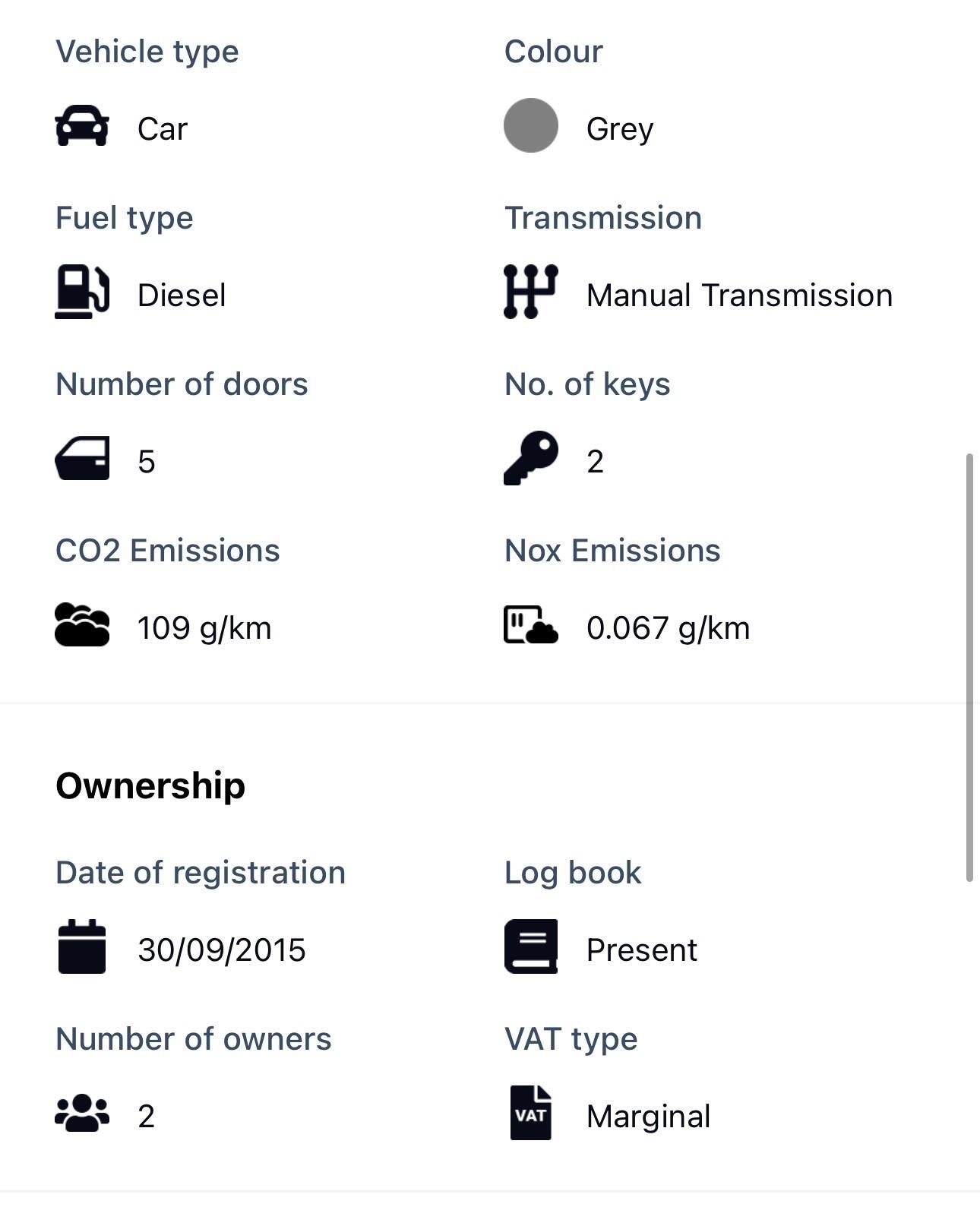The width and height of the screenshot is (980, 1207).
Task: Click the key icon under No. of keys
Action: click(530, 458)
